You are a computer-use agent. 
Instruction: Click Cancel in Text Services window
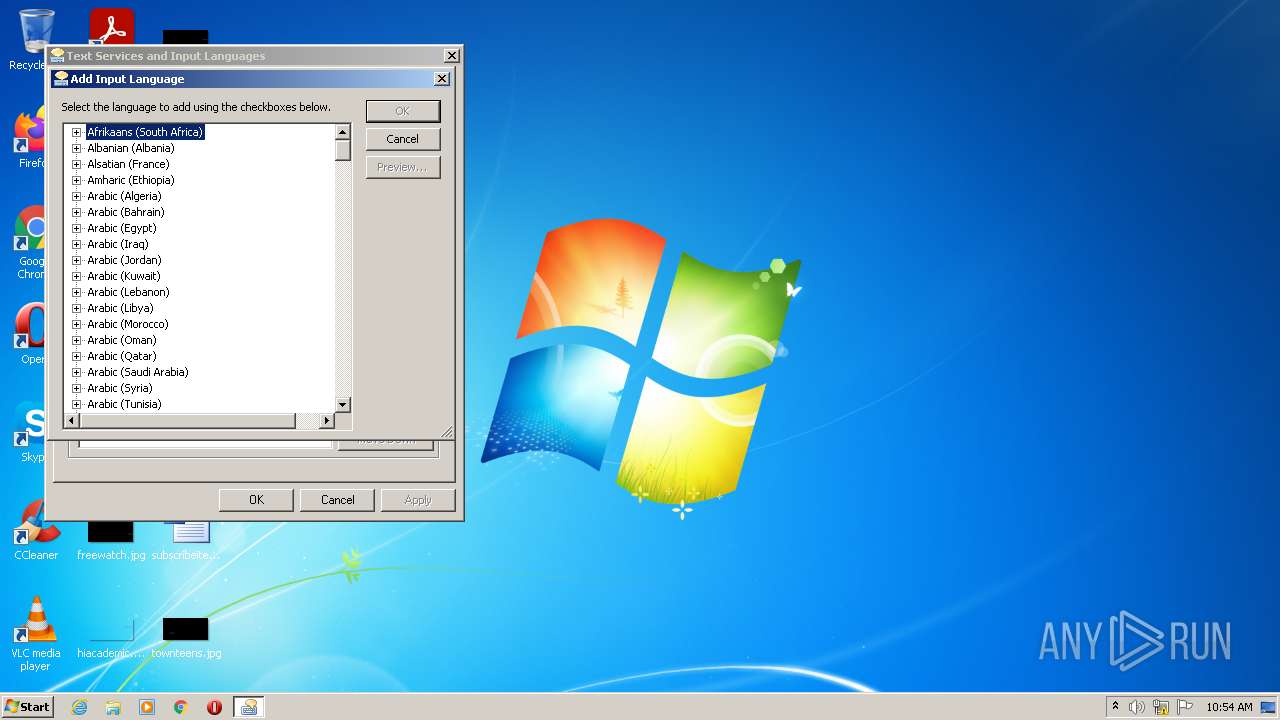[337, 500]
